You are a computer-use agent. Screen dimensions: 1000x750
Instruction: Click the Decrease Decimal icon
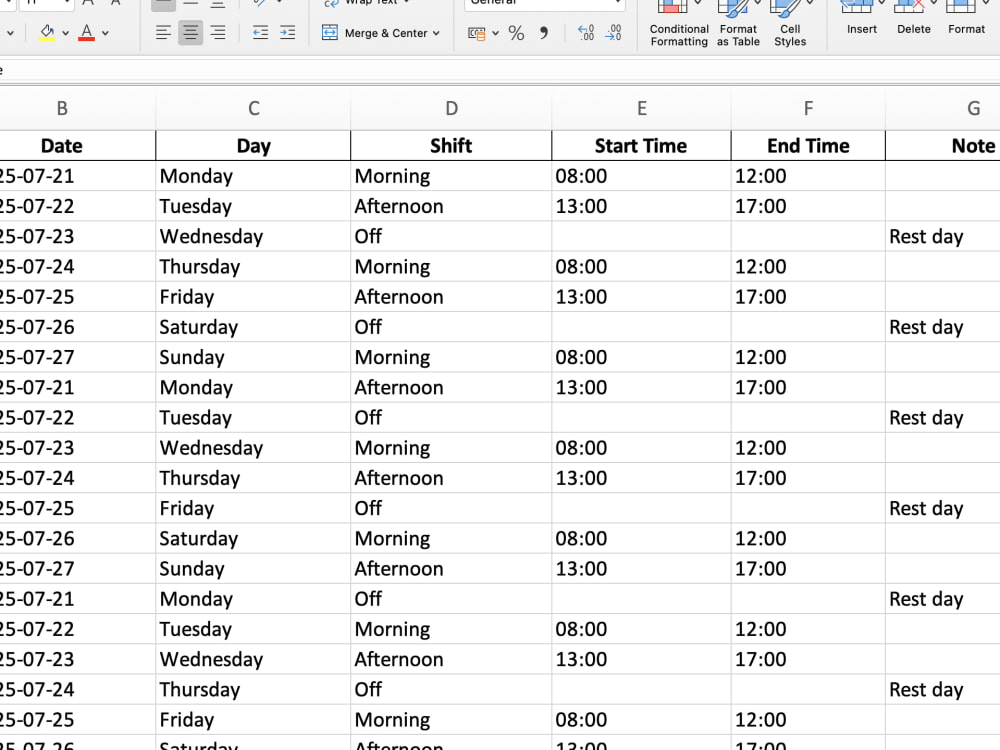[613, 33]
